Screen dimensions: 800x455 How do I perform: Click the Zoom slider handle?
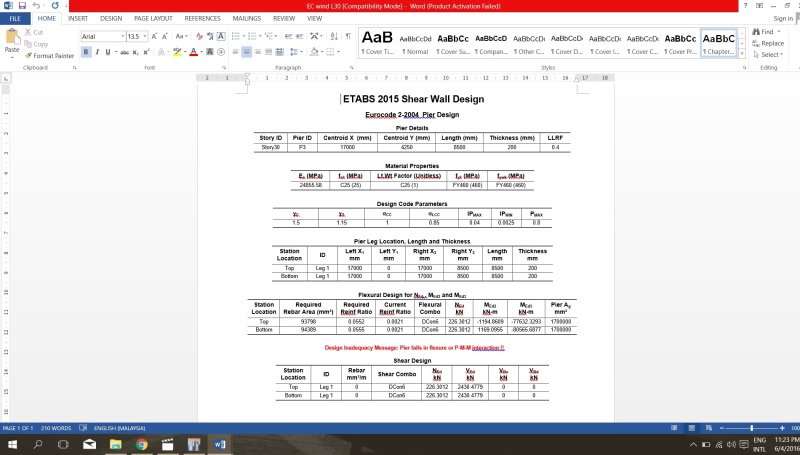[752, 428]
